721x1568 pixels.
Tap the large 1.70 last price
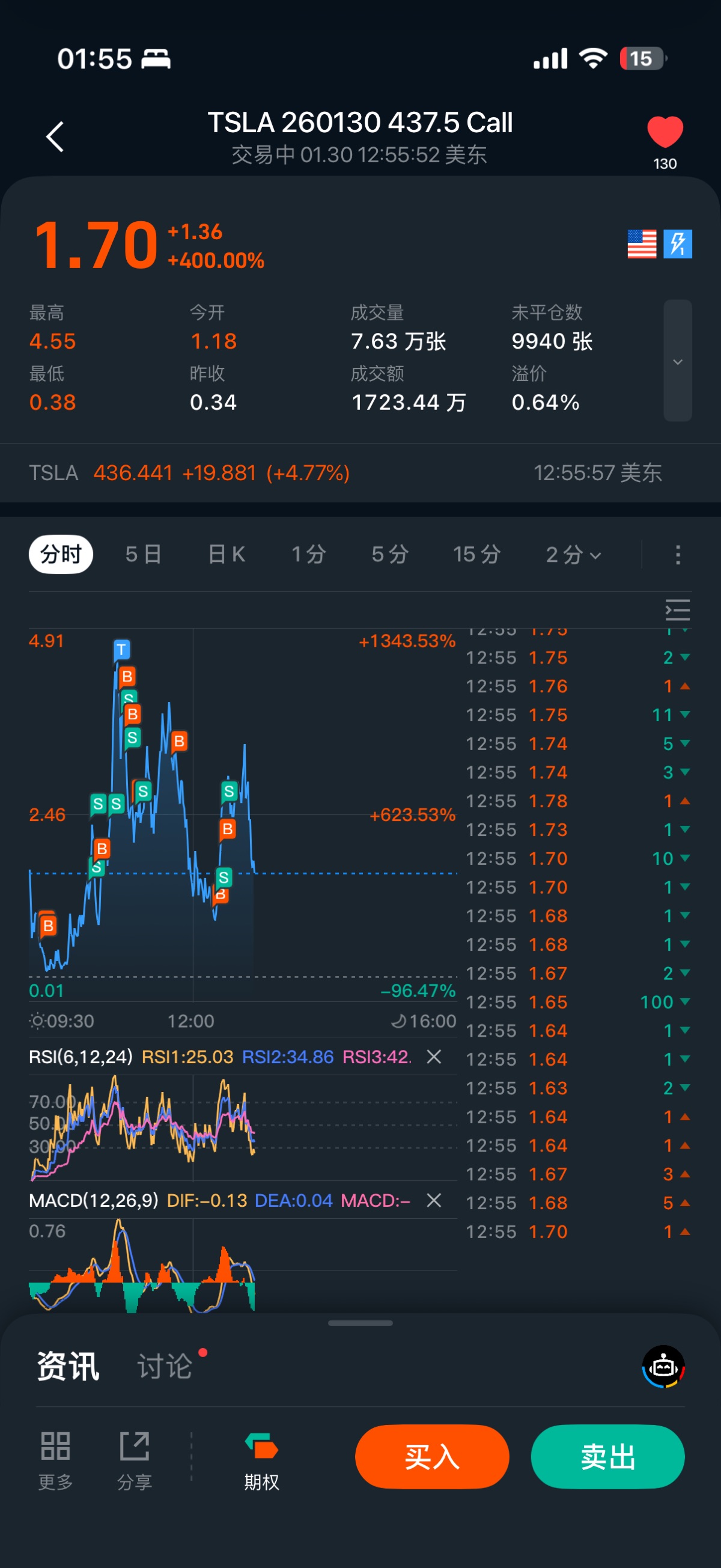[96, 245]
